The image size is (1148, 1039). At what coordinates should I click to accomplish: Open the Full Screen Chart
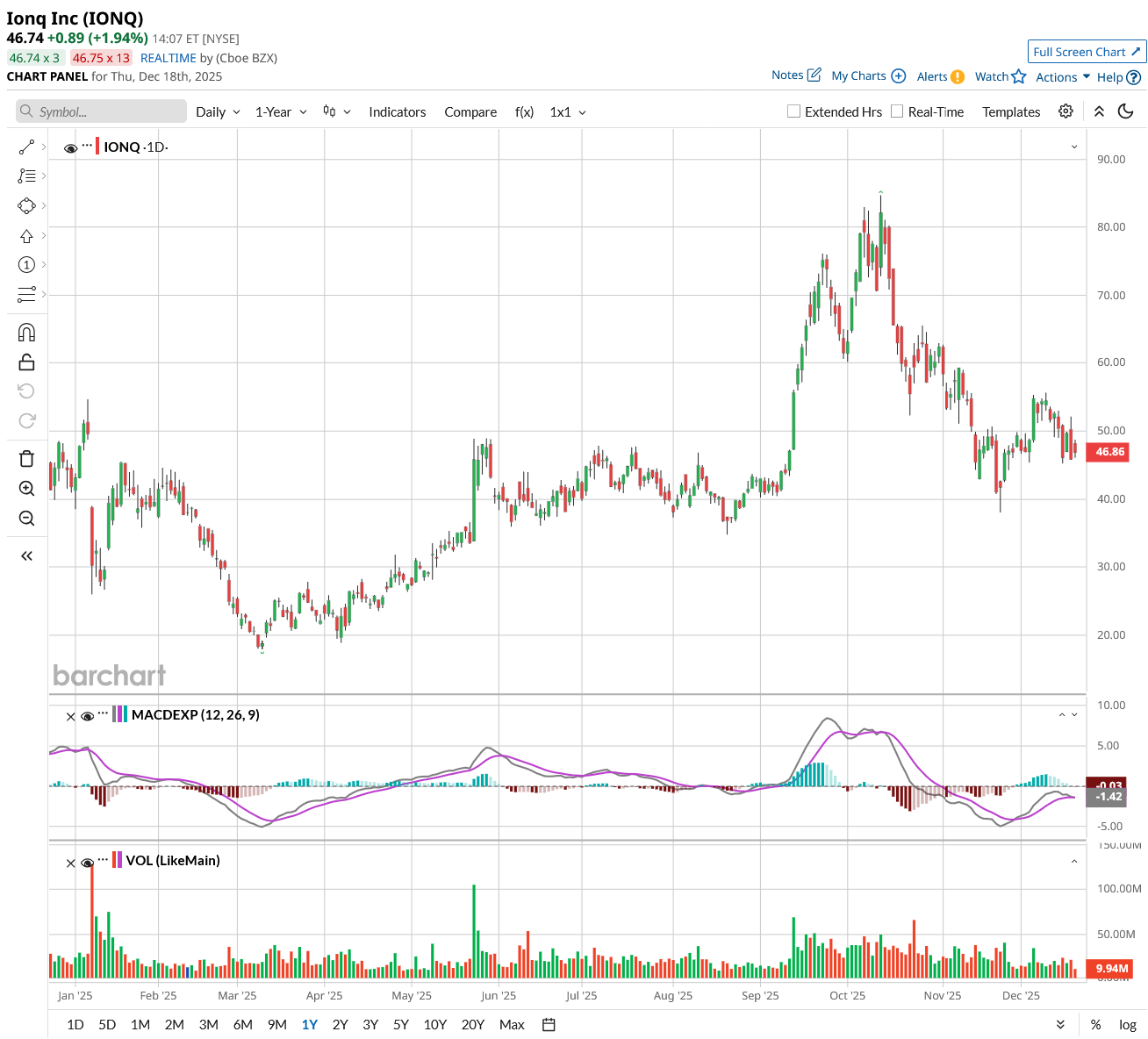click(x=1087, y=52)
